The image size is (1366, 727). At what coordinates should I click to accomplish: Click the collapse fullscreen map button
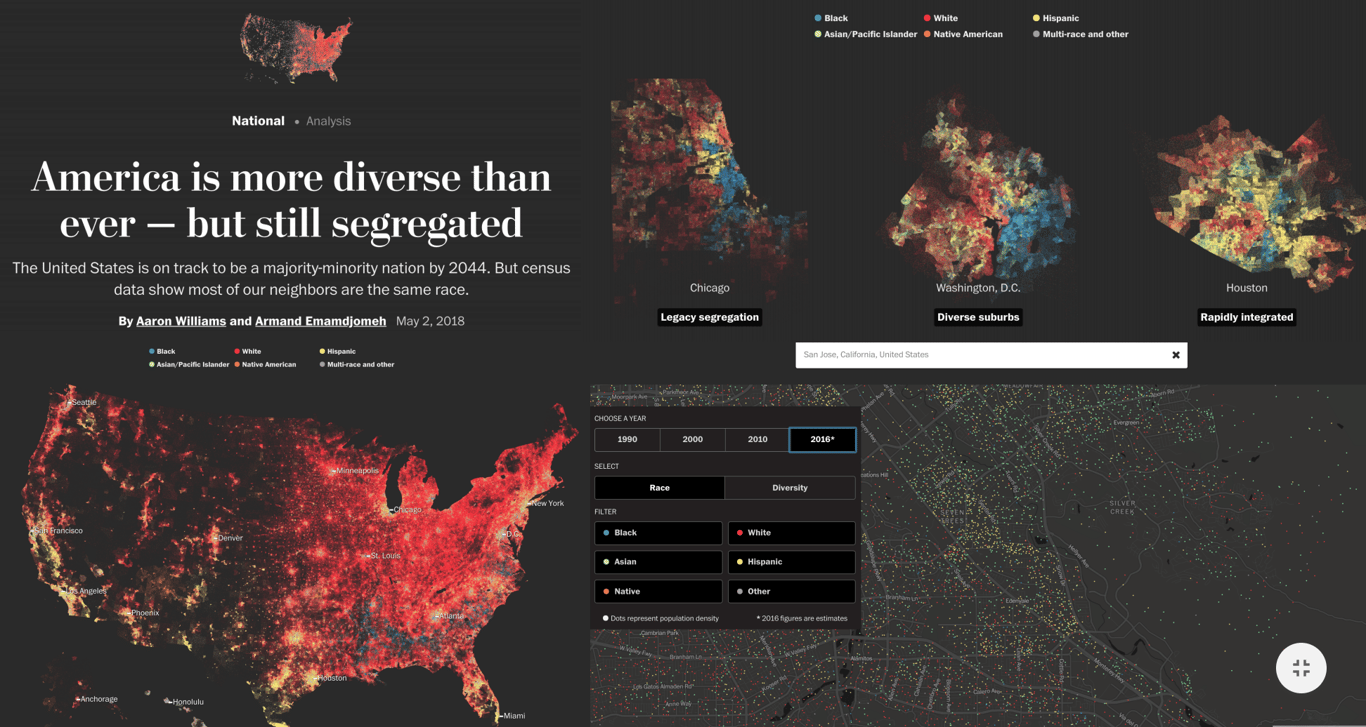click(x=1301, y=668)
